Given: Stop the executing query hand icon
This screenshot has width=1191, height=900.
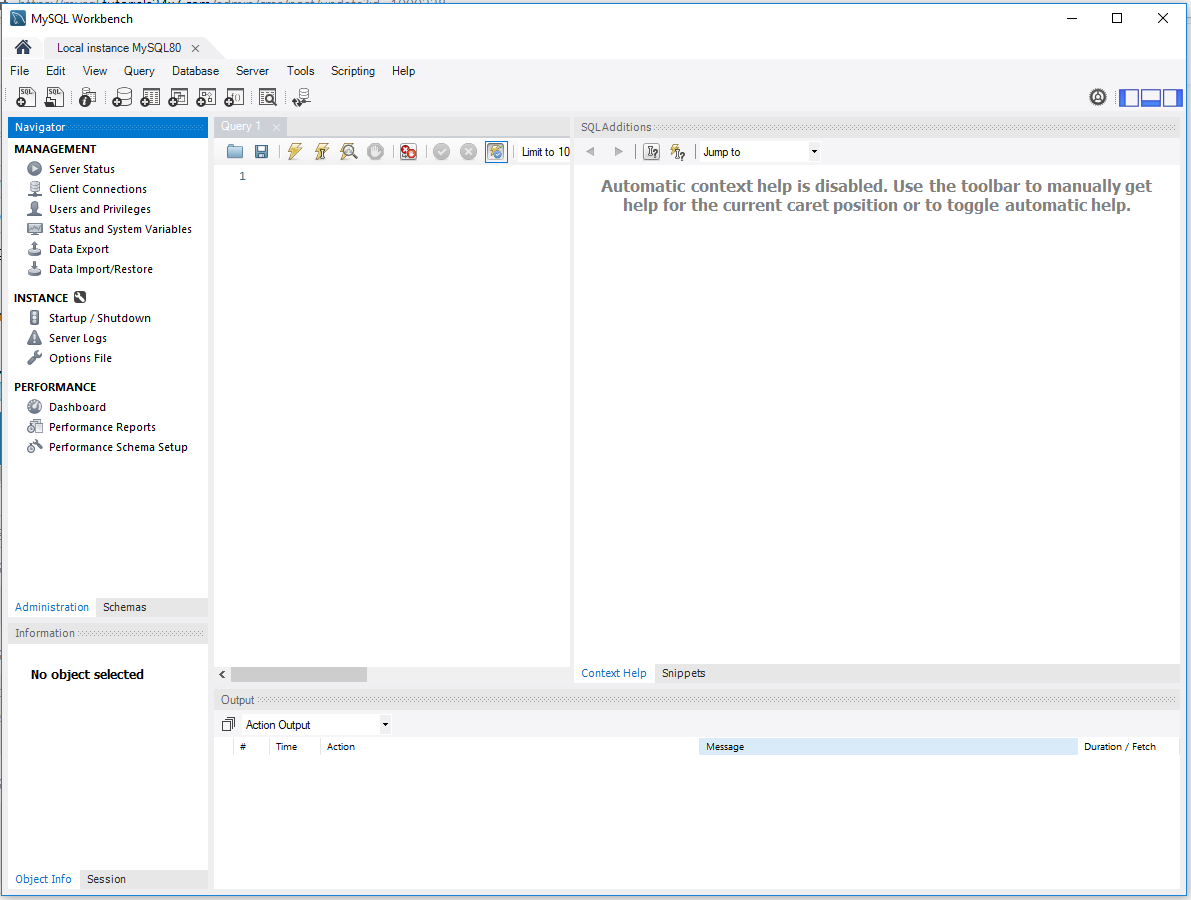Looking at the screenshot, I should [x=375, y=152].
